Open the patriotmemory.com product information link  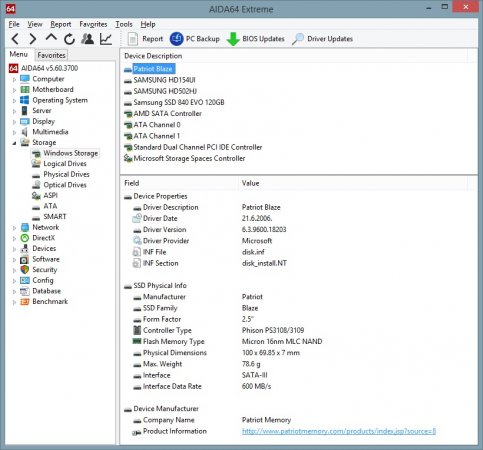tap(339, 431)
